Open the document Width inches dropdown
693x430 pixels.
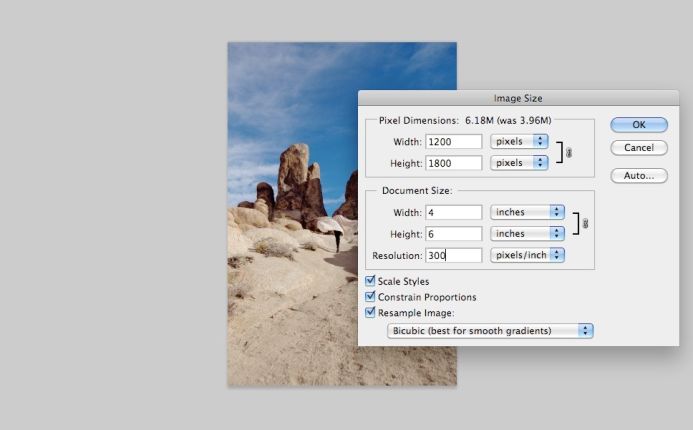[x=527, y=212]
